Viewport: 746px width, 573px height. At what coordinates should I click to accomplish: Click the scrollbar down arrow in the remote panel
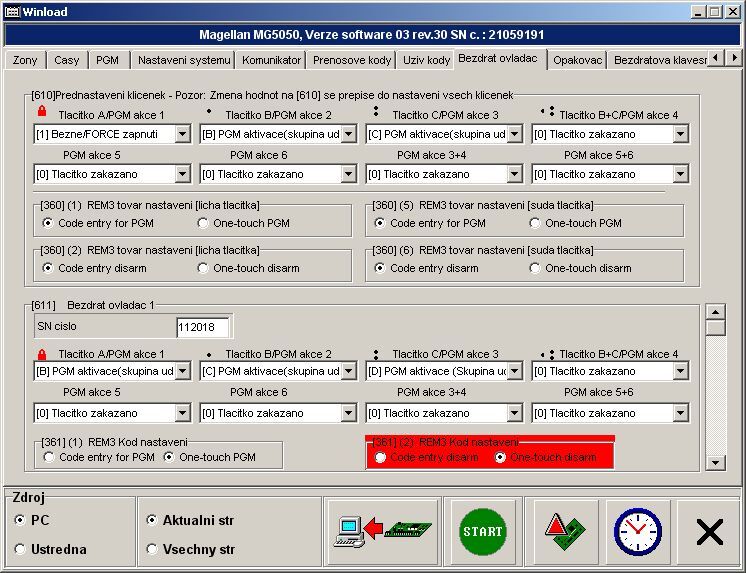[715, 462]
